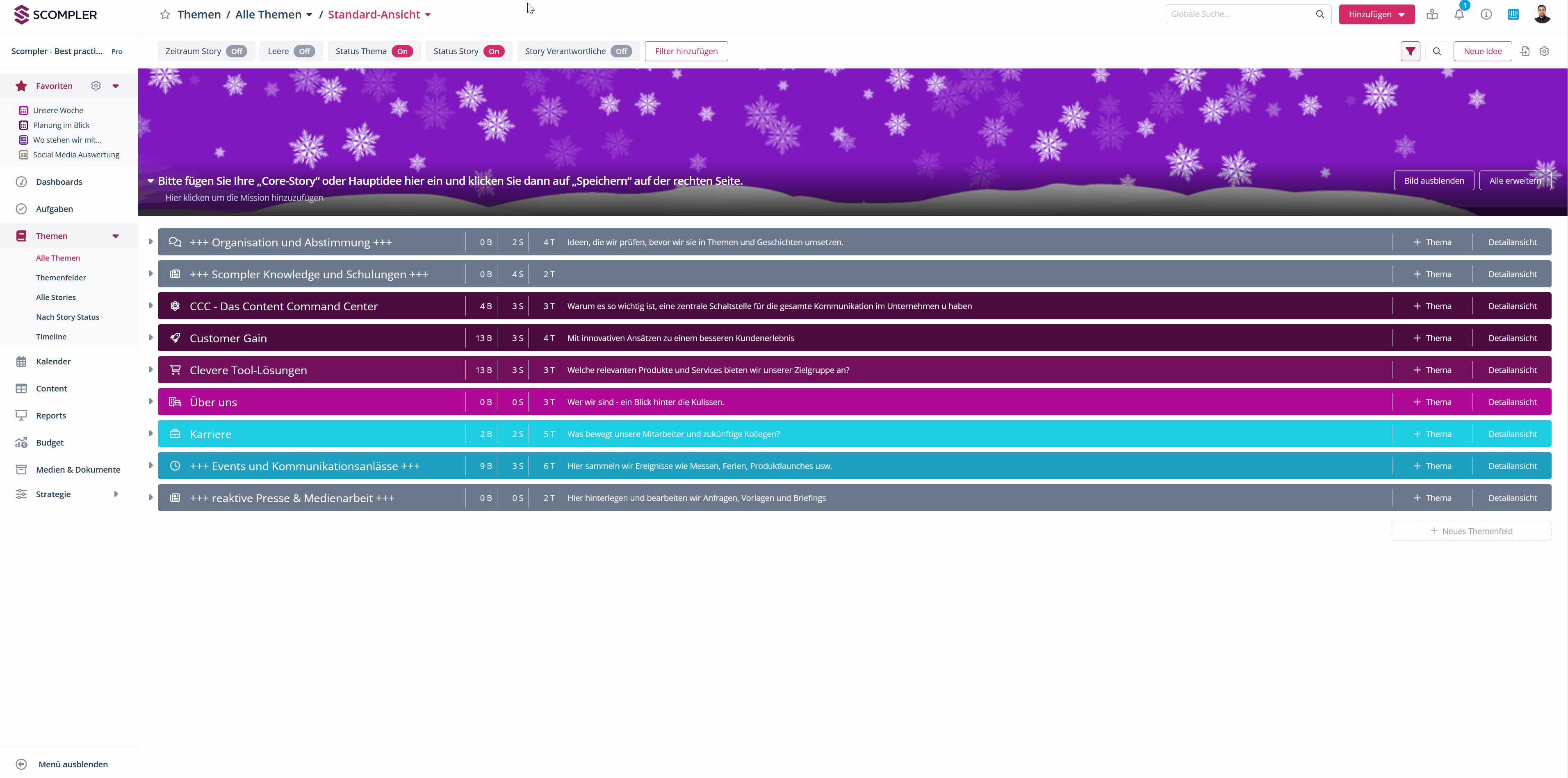Click the Filter hinzufügen button

tap(686, 51)
